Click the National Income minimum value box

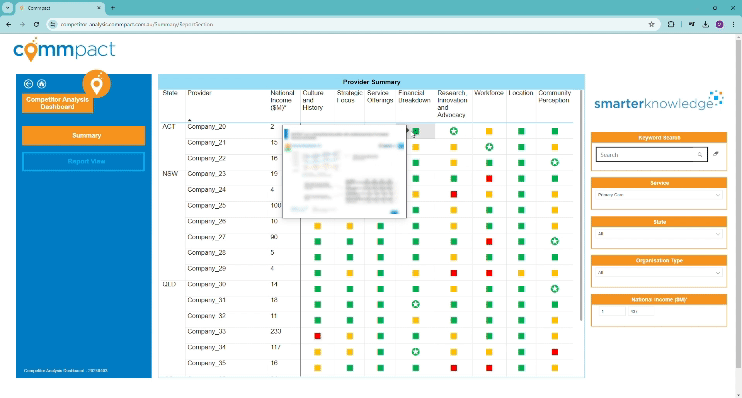pos(612,311)
